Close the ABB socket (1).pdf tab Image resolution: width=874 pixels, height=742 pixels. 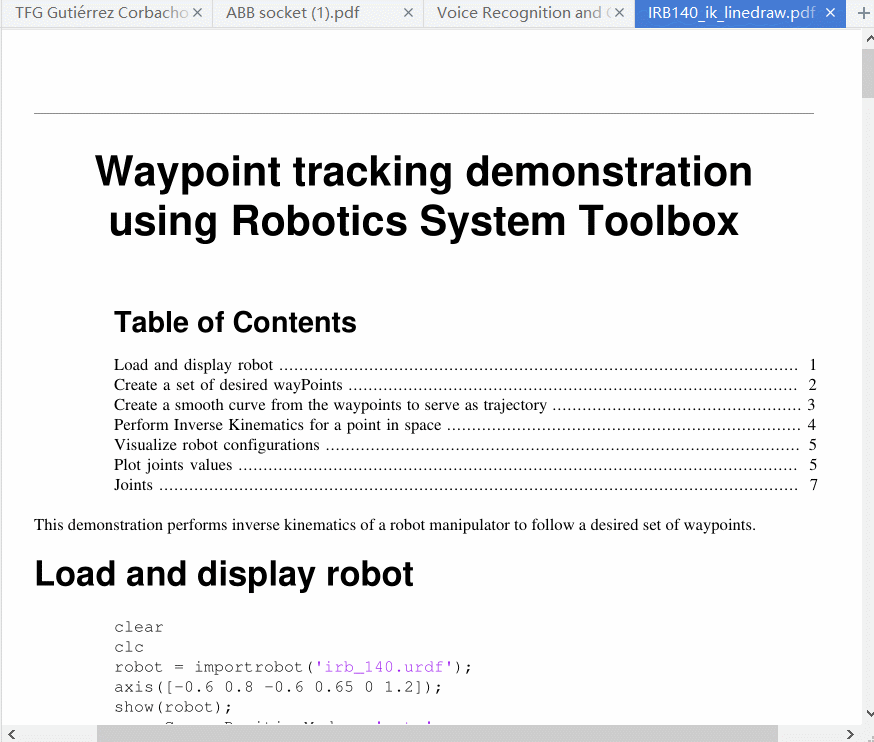coord(408,13)
